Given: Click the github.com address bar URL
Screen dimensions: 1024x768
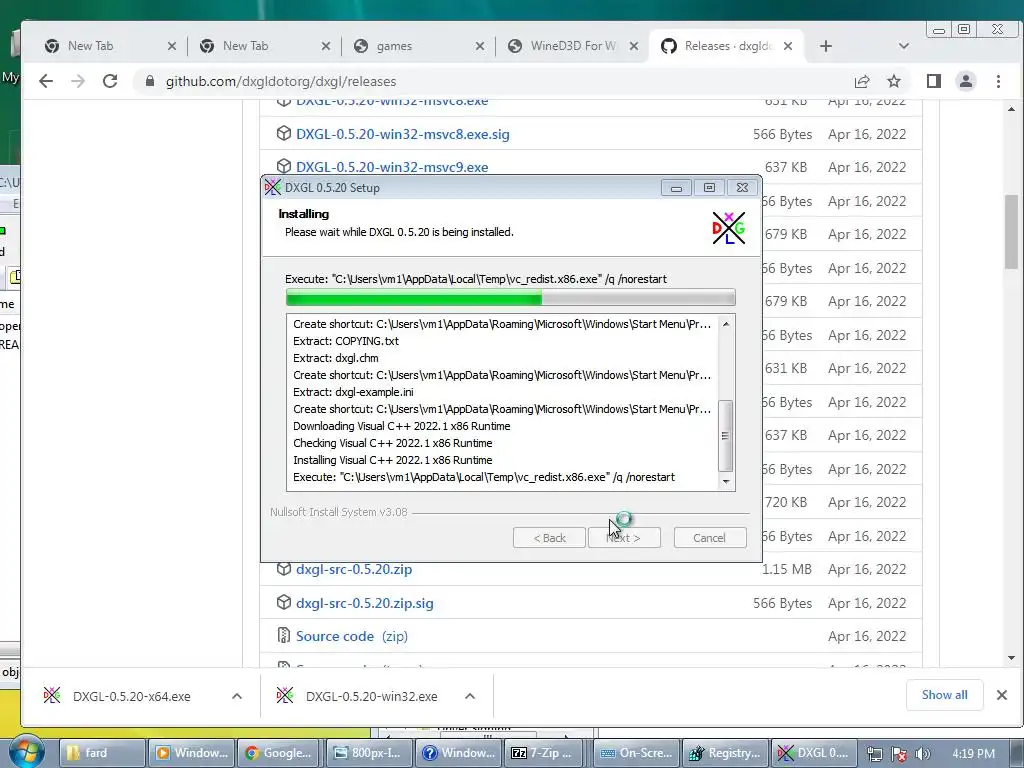Looking at the screenshot, I should pos(281,81).
